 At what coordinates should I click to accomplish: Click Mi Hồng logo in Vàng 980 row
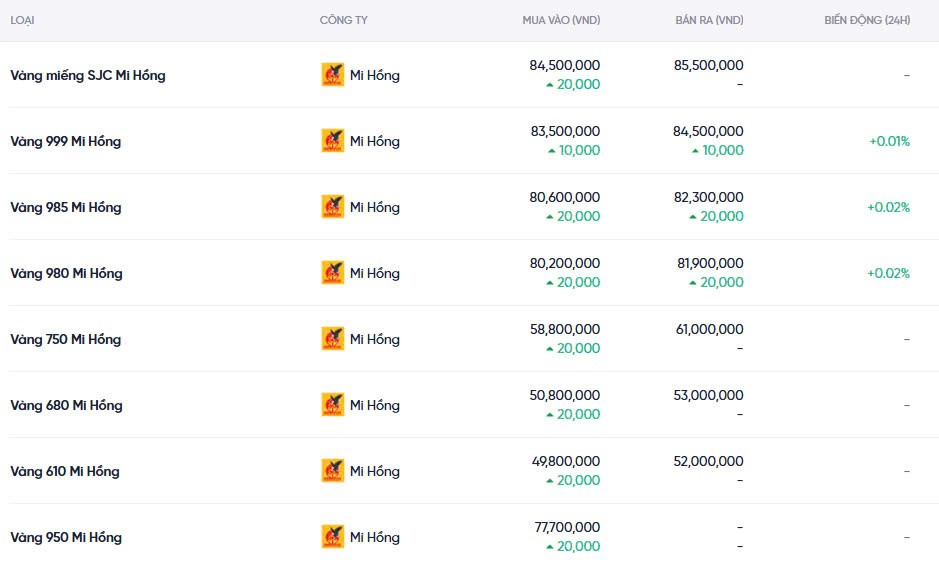click(x=332, y=273)
